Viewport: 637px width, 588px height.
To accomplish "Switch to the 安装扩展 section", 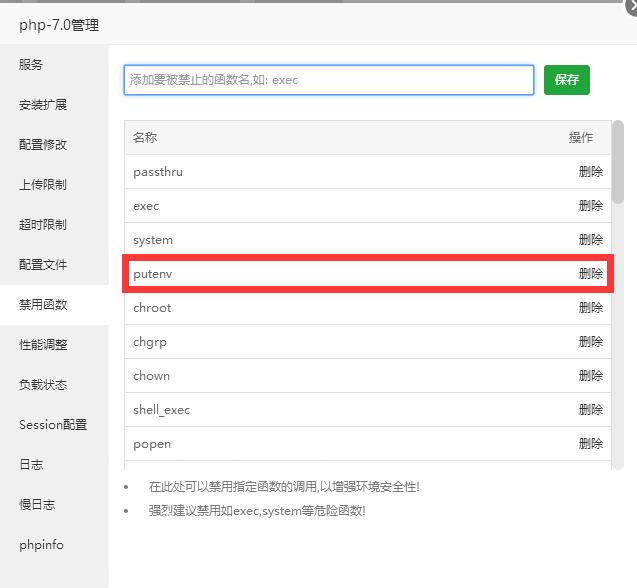I will pyautogui.click(x=43, y=105).
